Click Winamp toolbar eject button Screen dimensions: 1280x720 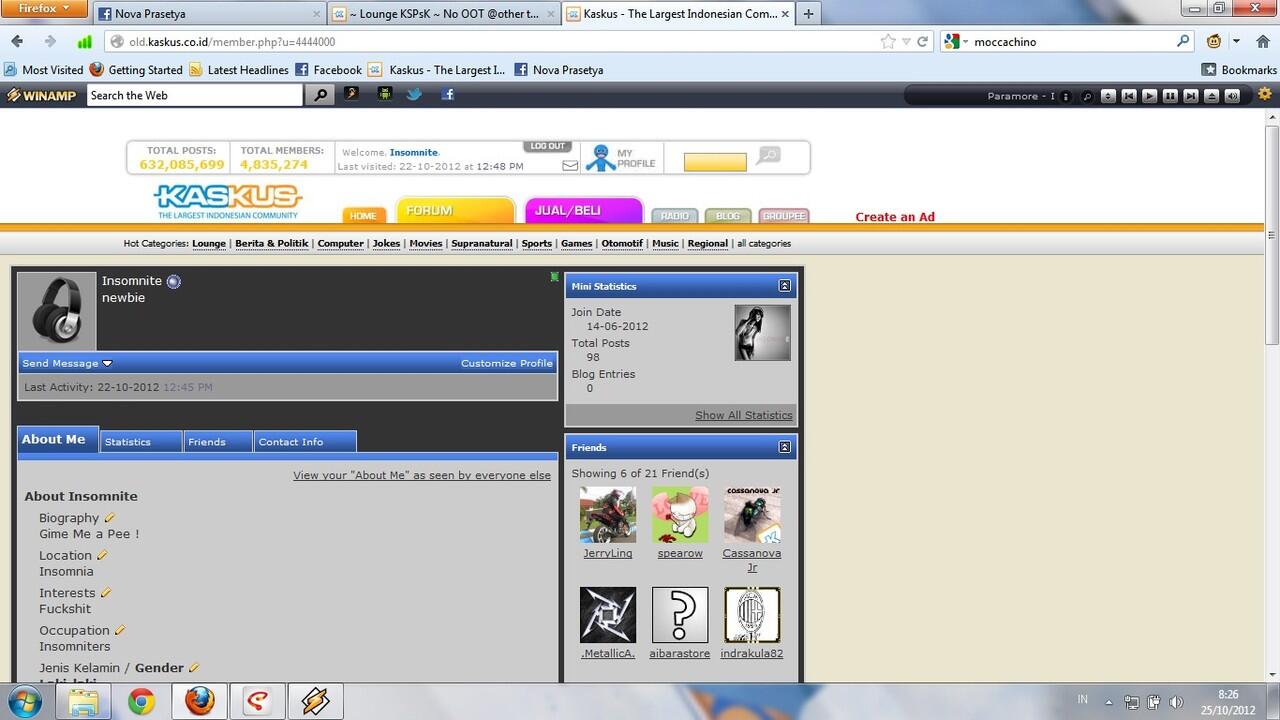tap(1211, 96)
